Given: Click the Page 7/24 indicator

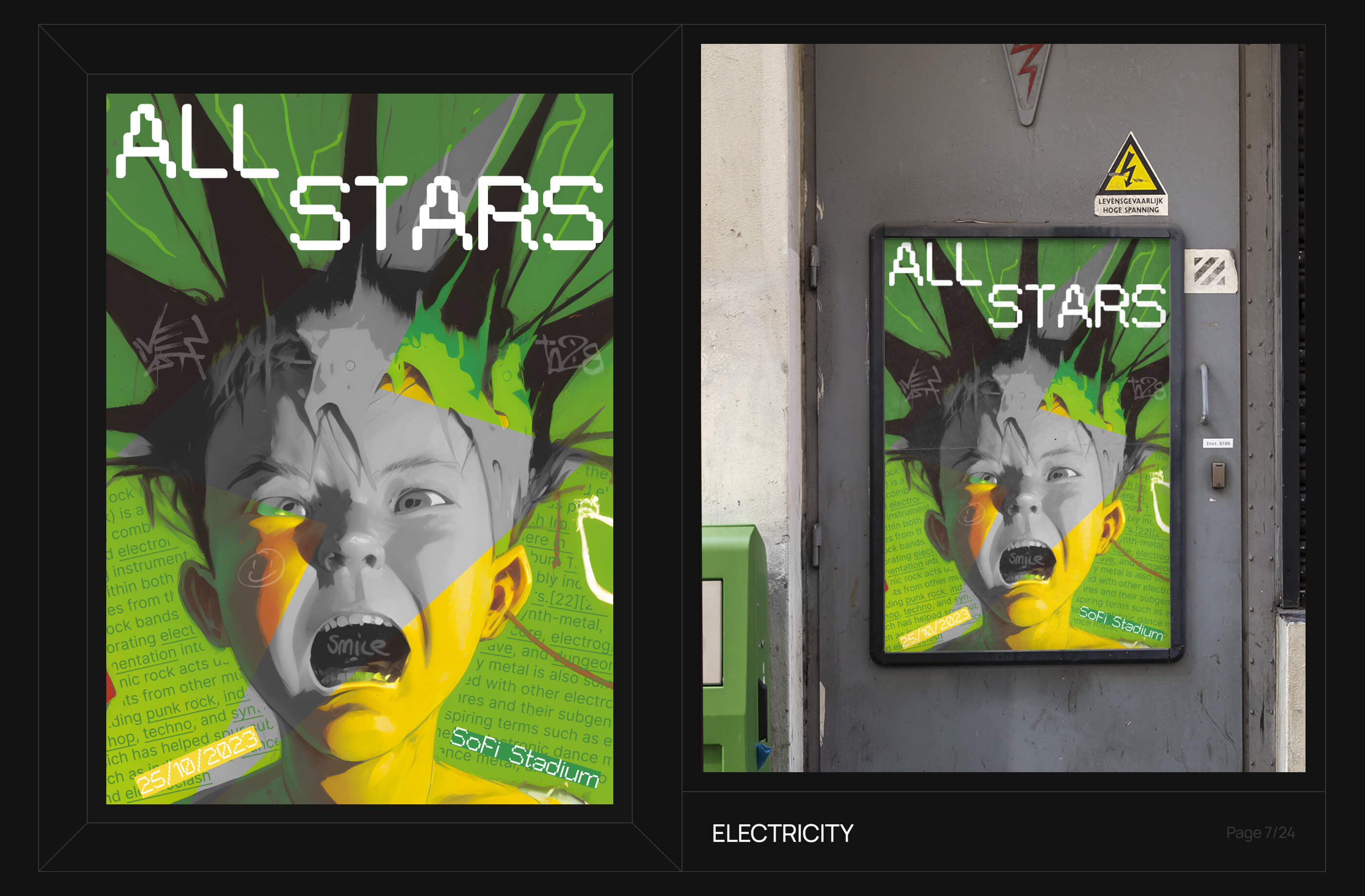Looking at the screenshot, I should (1260, 833).
